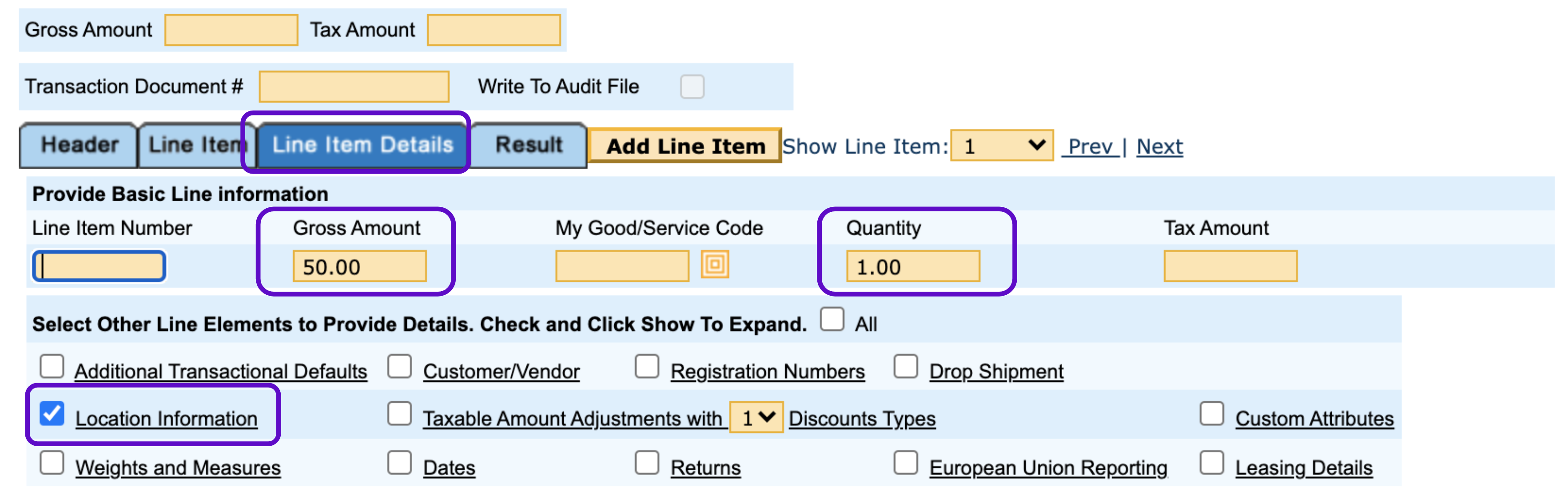Check the Custom Attributes box
This screenshot has width=1568, height=503.
1211,414
